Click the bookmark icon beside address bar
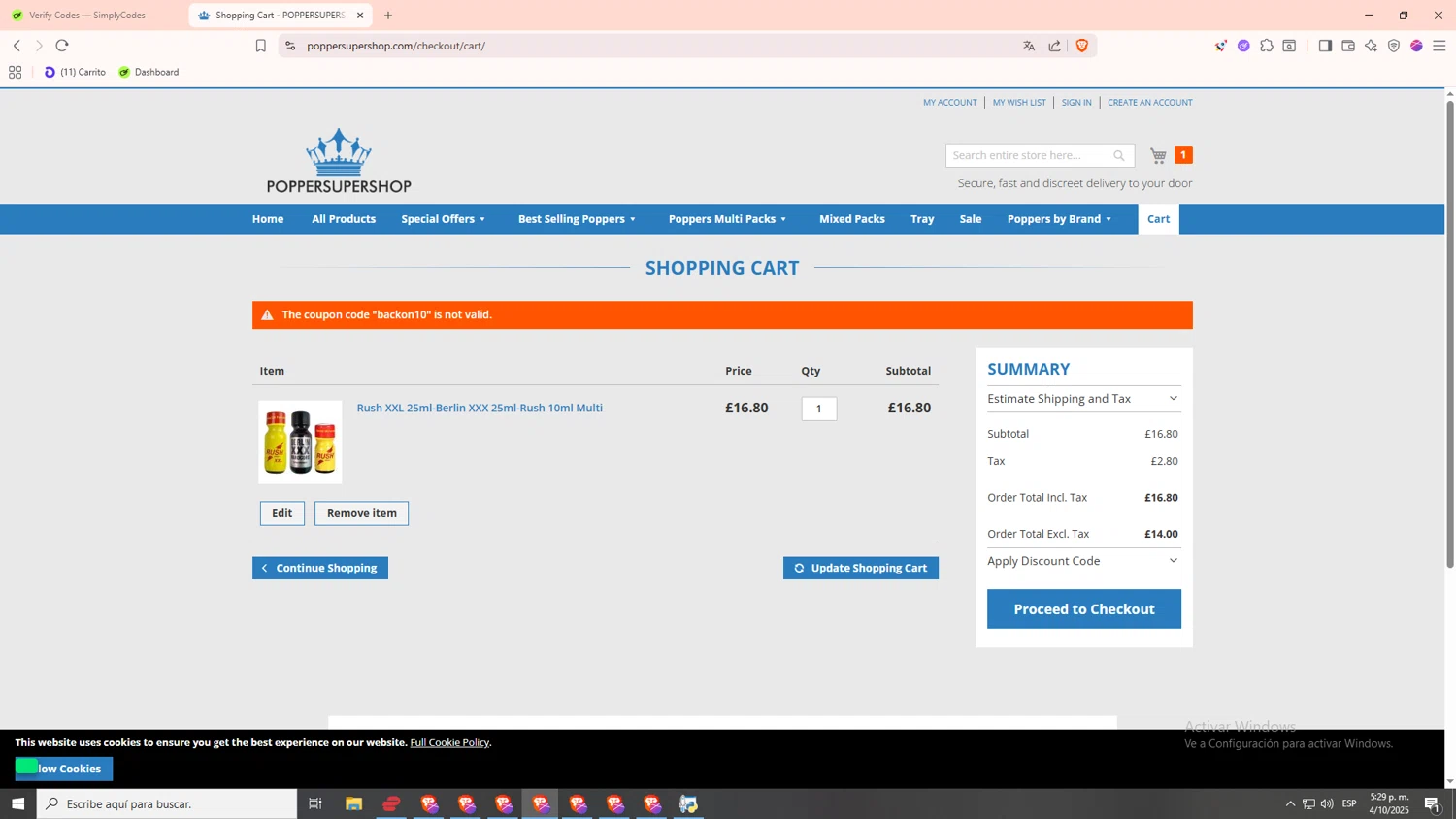The image size is (1456, 819). click(x=260, y=46)
